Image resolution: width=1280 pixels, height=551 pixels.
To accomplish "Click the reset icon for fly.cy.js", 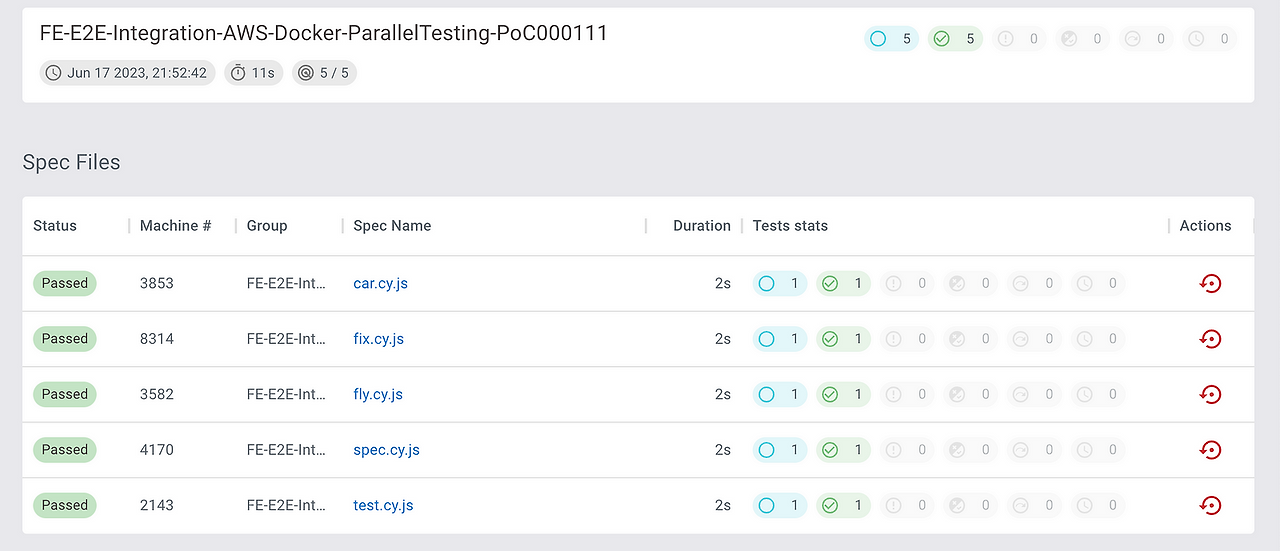I will [x=1210, y=395].
